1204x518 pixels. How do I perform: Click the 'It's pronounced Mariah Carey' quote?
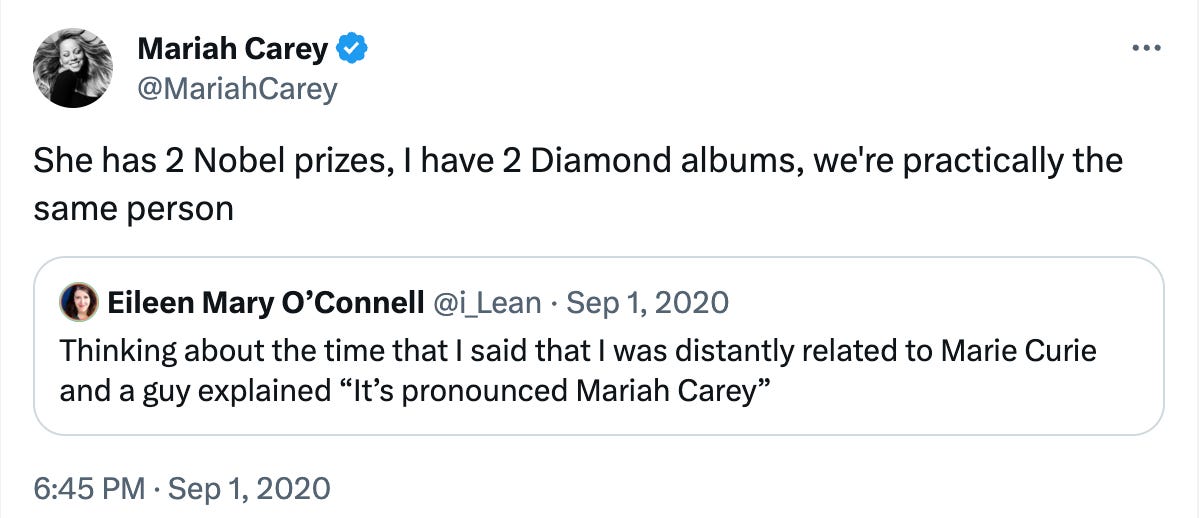coord(560,391)
